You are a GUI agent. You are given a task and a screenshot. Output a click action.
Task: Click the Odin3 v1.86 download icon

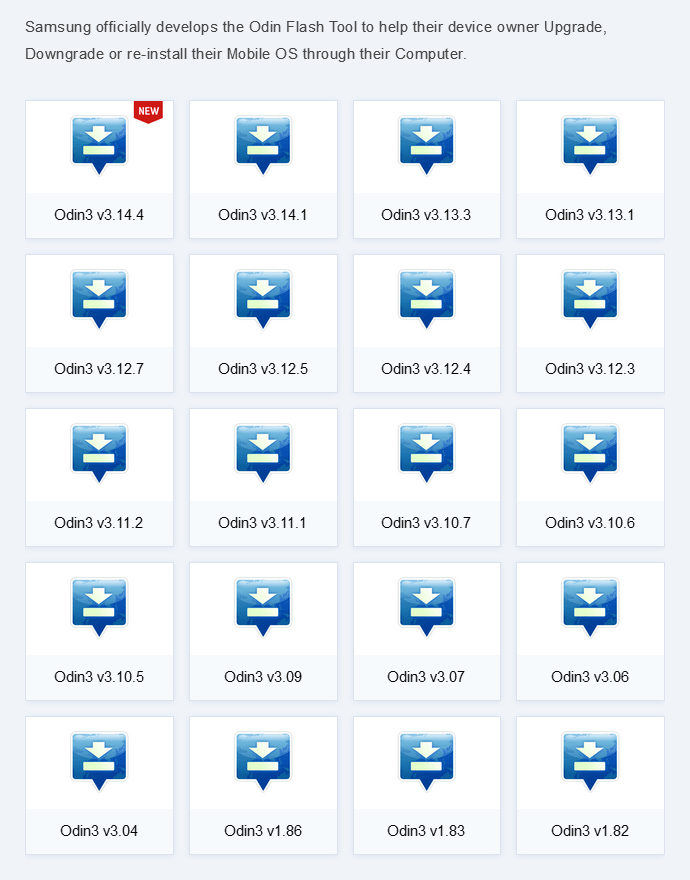coord(263,761)
